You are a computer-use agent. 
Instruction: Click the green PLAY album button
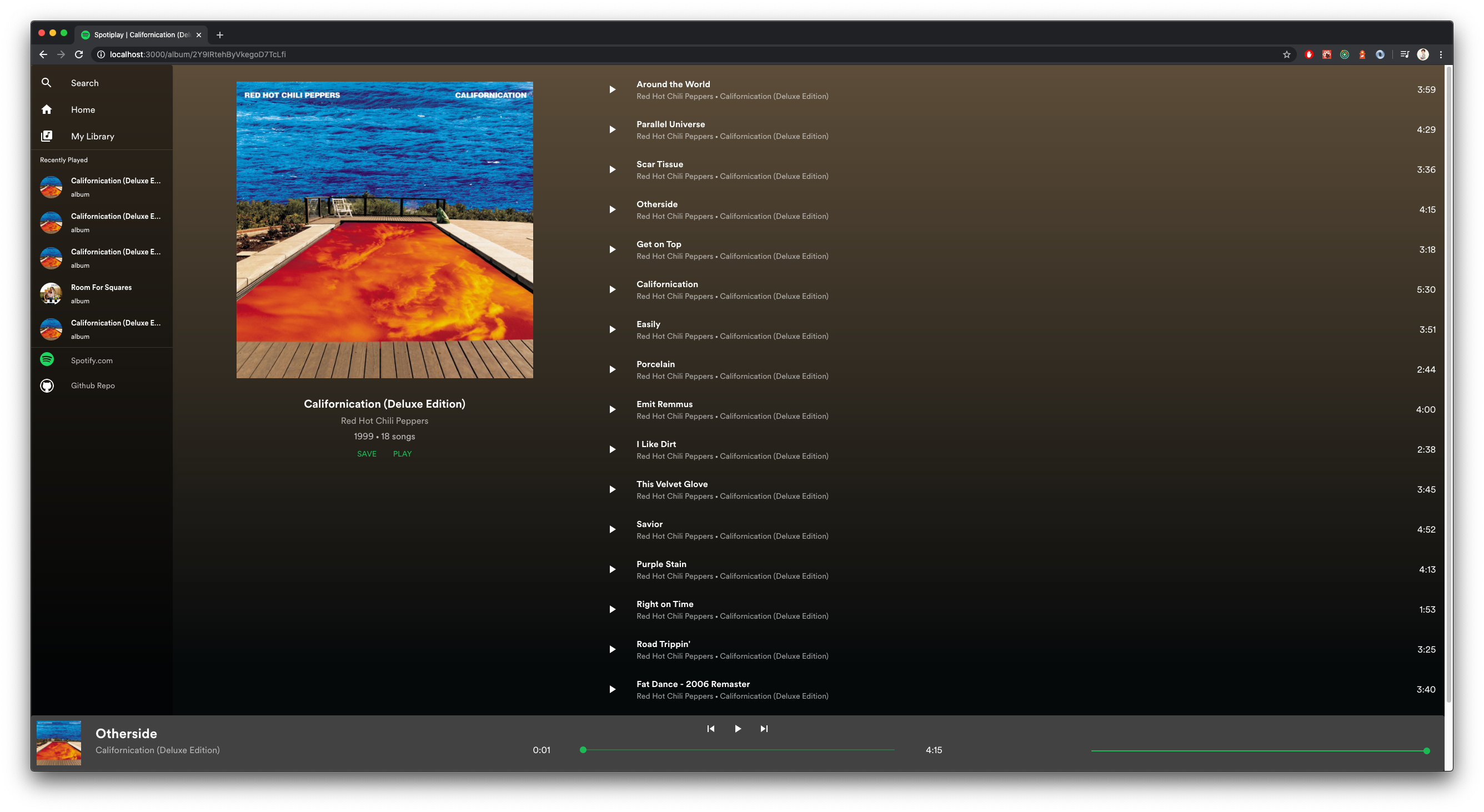[402, 454]
